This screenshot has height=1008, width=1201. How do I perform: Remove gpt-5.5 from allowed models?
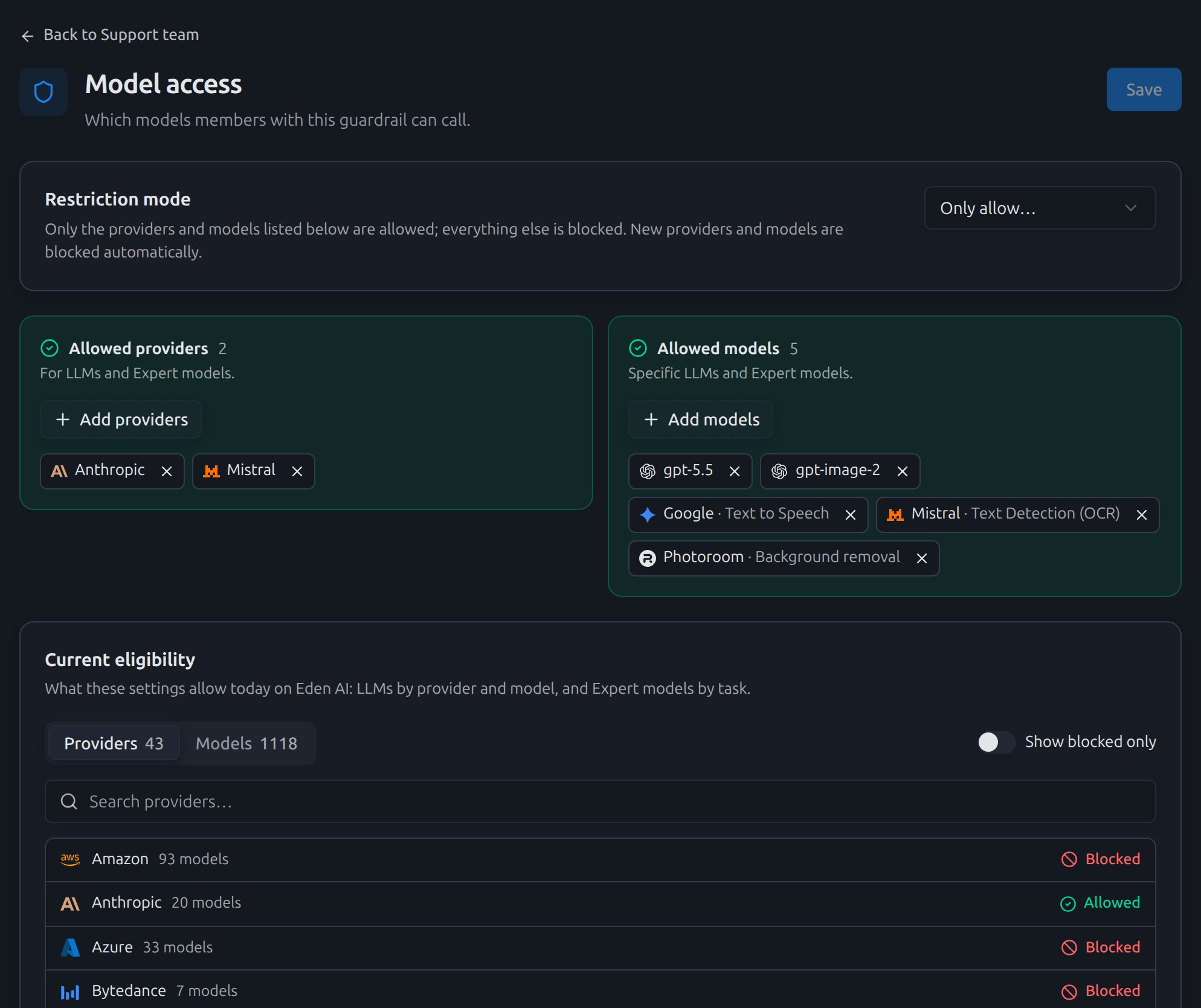(x=735, y=471)
